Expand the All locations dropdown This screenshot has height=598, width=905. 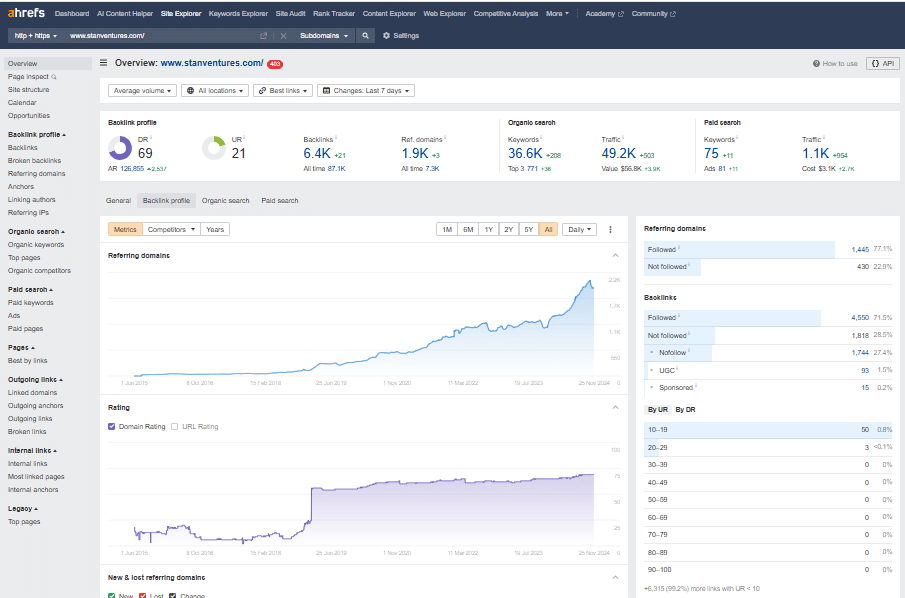[214, 90]
